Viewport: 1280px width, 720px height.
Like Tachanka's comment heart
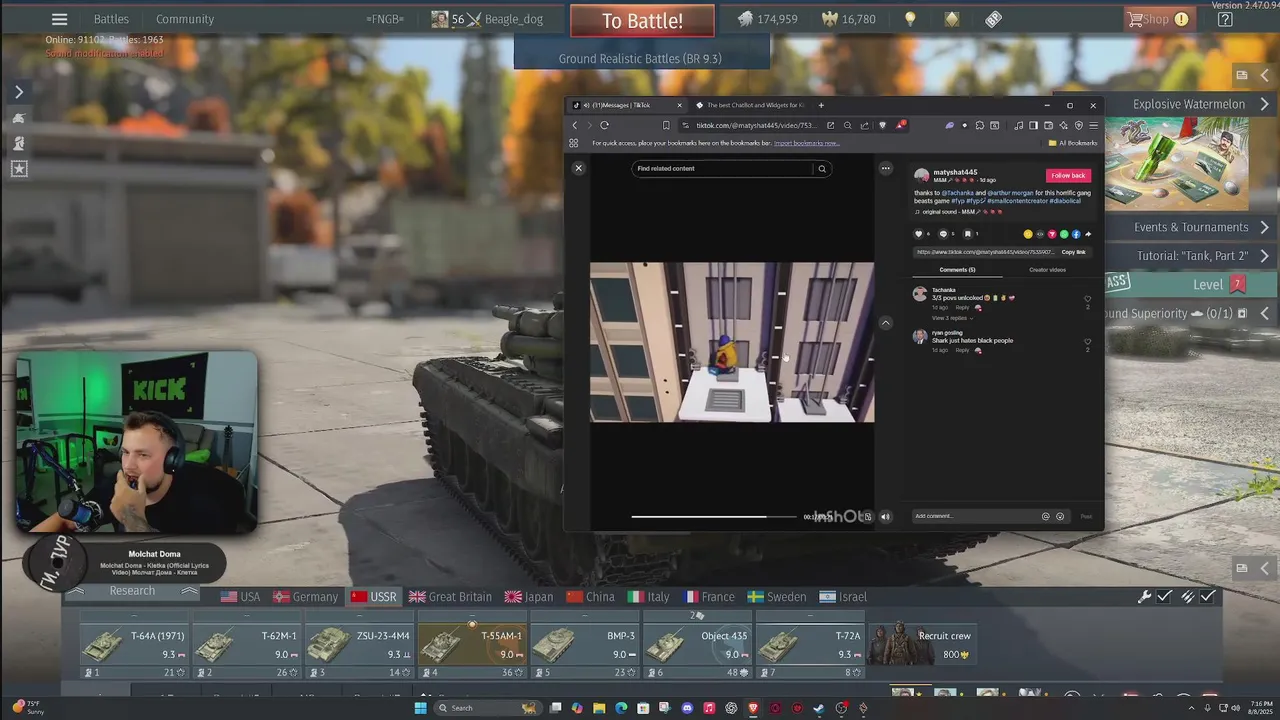pyautogui.click(x=1087, y=298)
